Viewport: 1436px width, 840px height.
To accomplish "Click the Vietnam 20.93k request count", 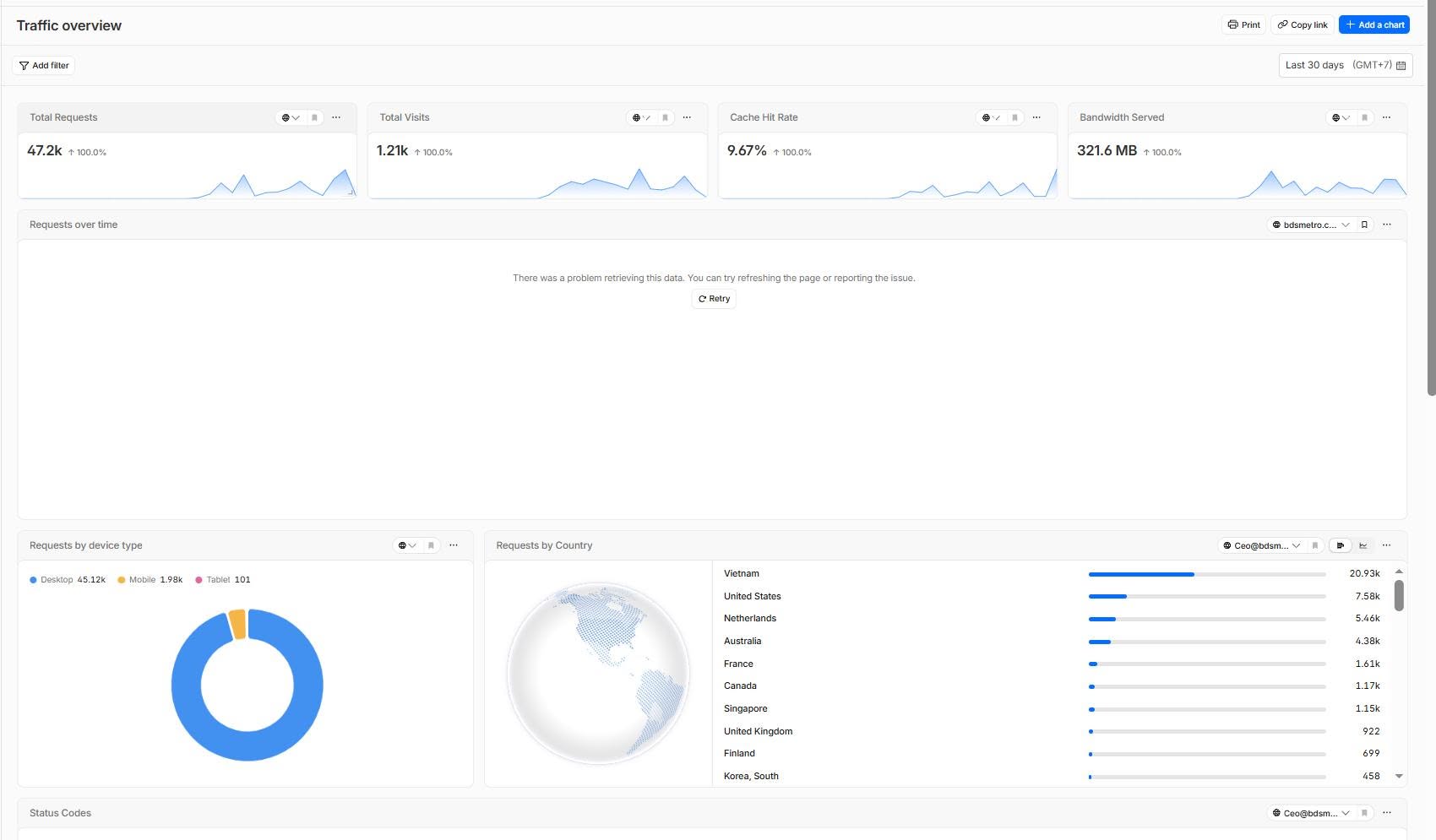I will [1364, 574].
